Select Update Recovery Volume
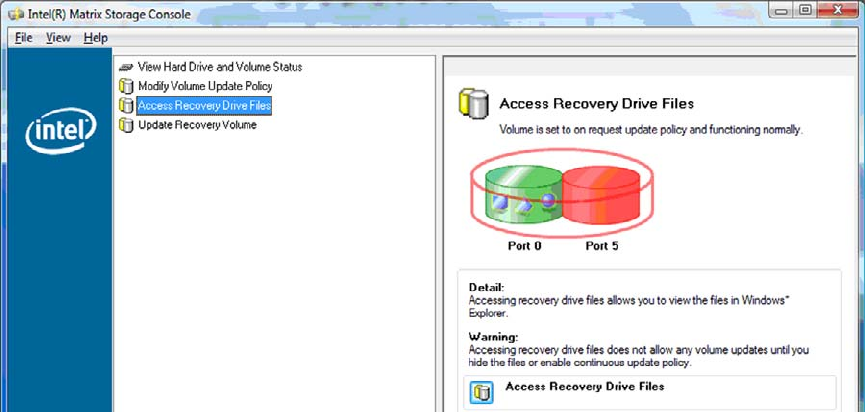The height and width of the screenshot is (412, 865). (197, 125)
